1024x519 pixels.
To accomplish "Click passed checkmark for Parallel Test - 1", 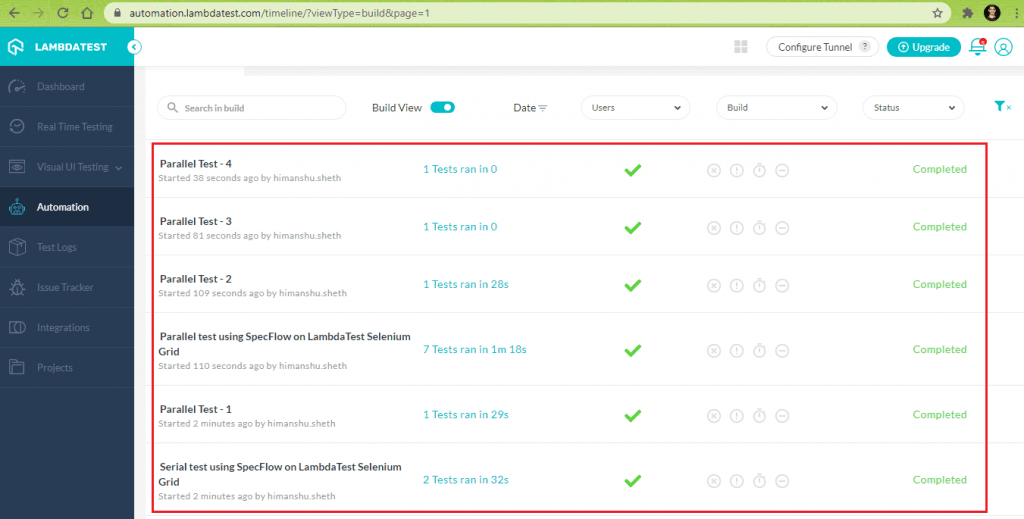I will pyautogui.click(x=632, y=416).
